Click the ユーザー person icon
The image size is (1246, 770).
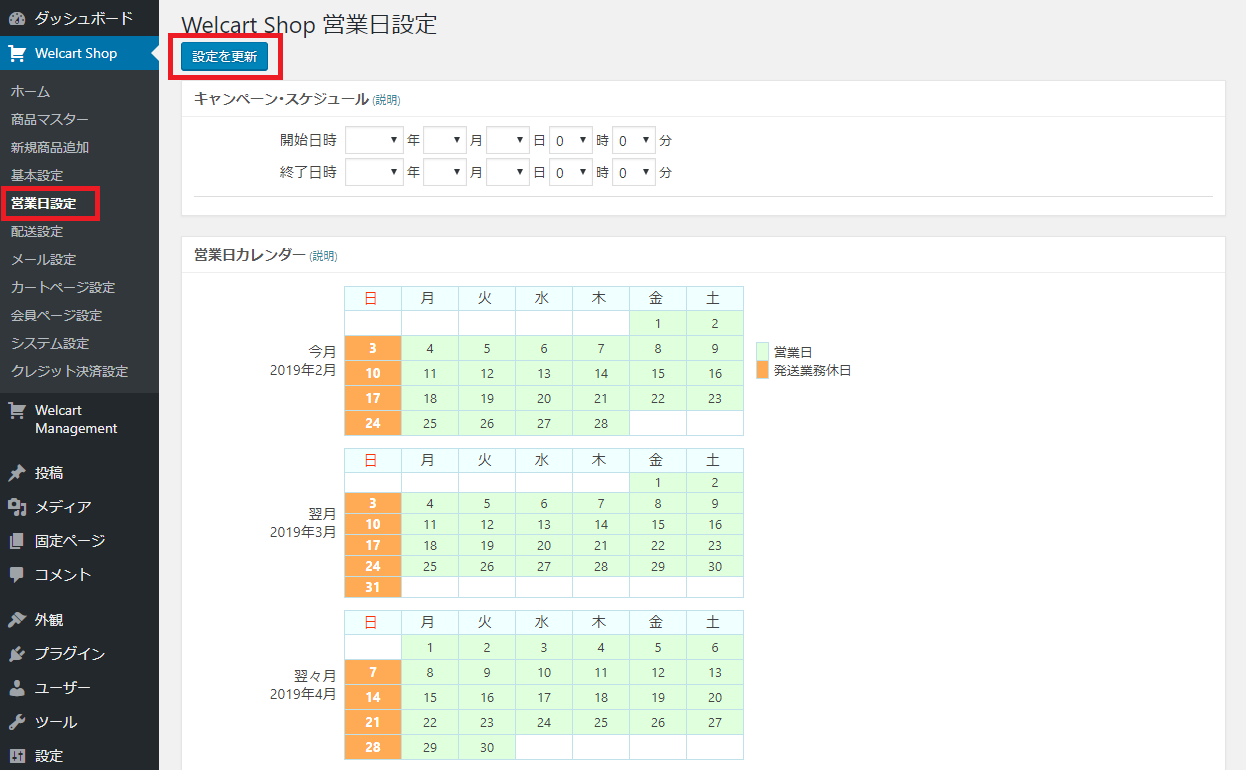coord(17,688)
